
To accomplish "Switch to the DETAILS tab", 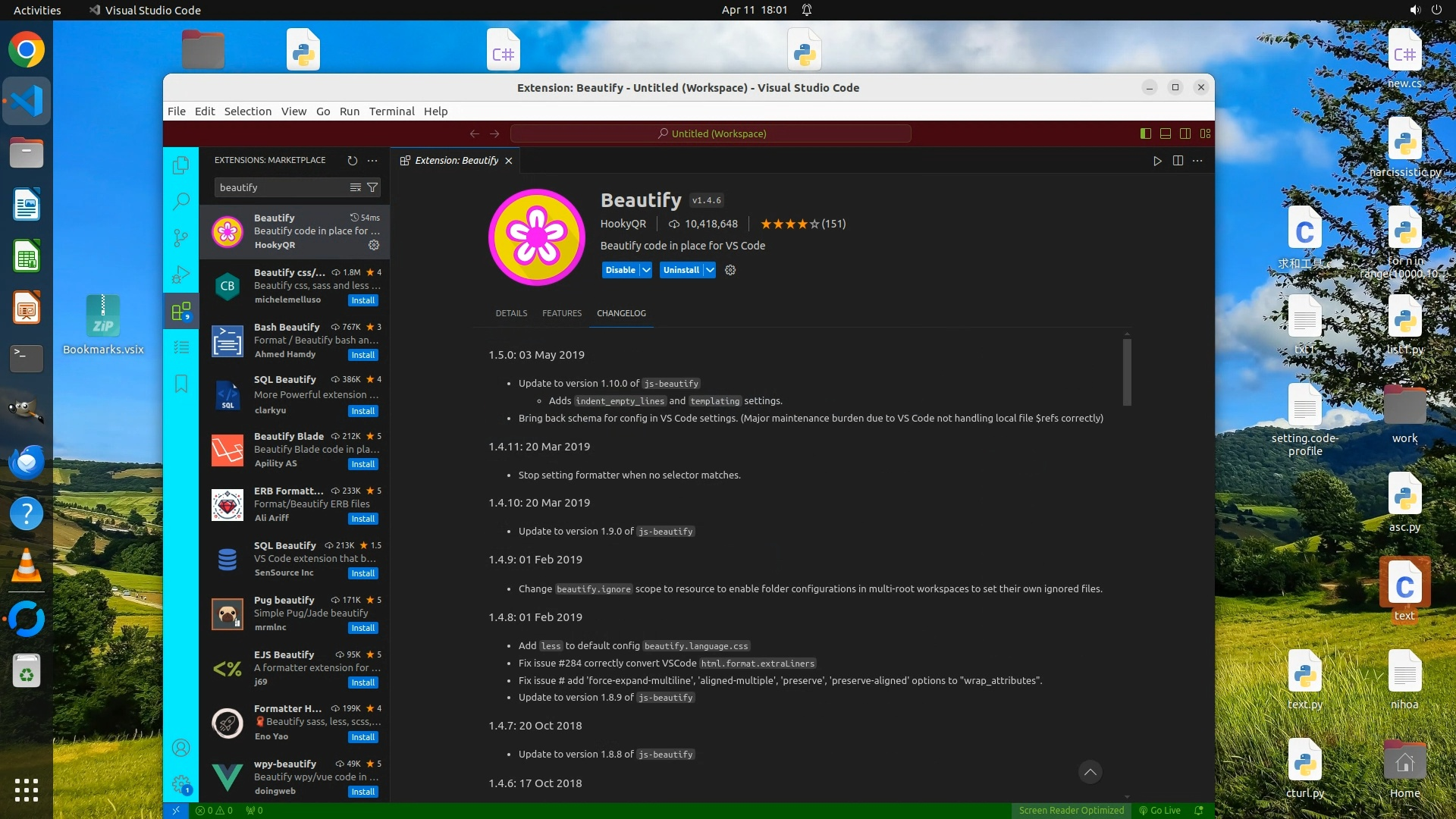I will tap(511, 313).
